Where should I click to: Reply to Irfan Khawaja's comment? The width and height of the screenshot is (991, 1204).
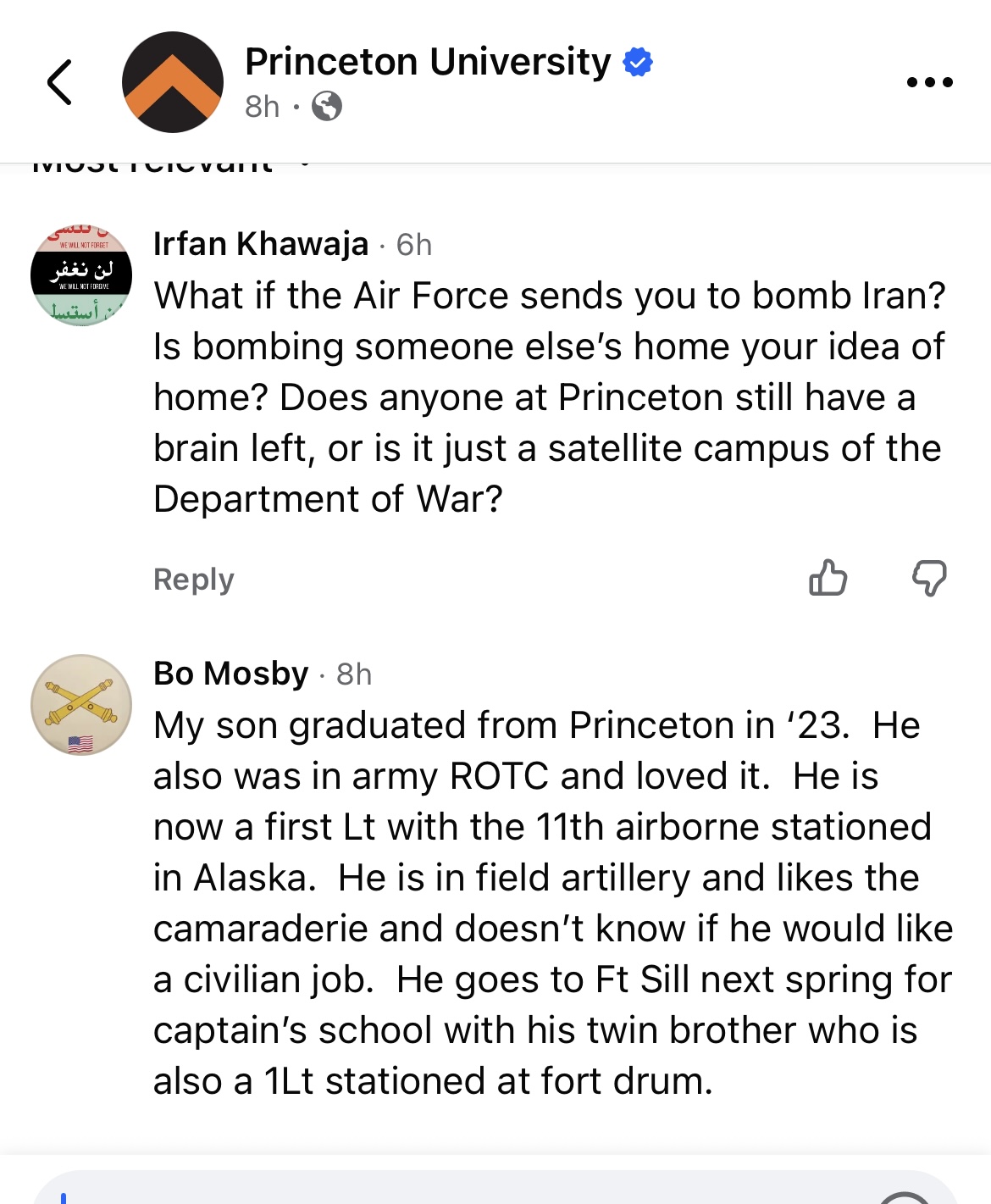194,580
